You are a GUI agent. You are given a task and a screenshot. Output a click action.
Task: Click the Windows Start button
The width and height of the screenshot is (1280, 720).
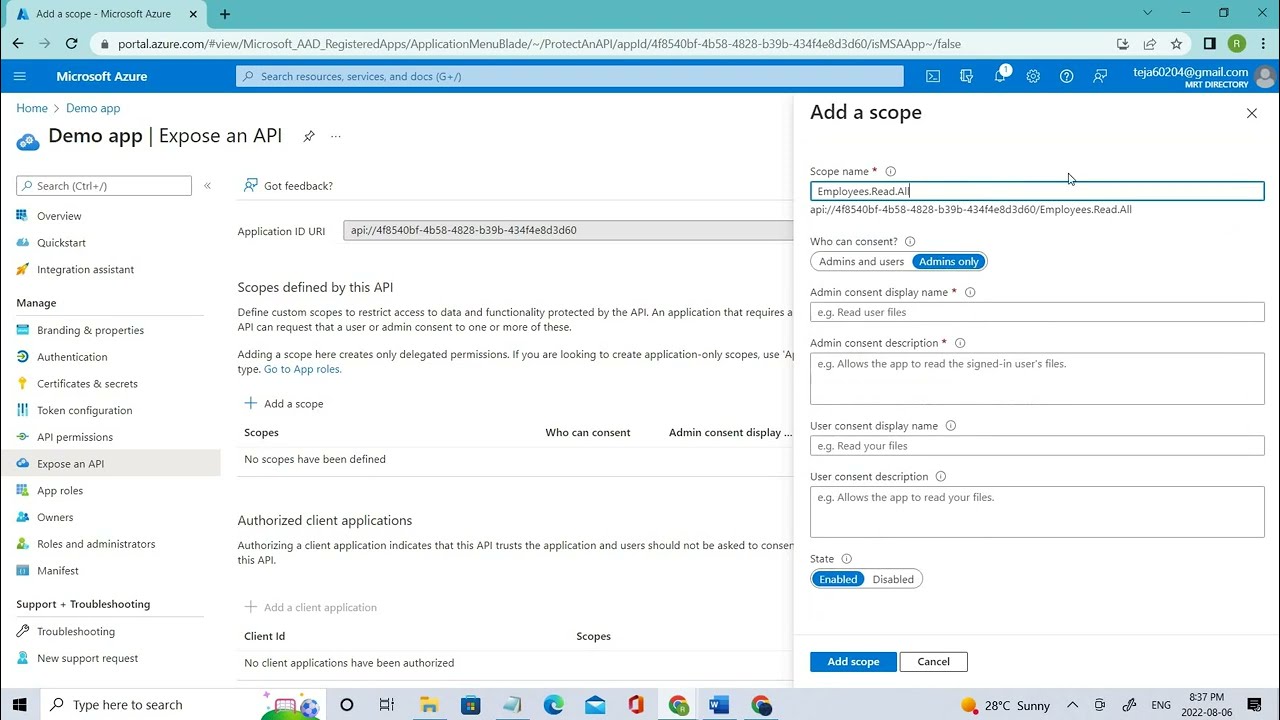click(x=22, y=705)
